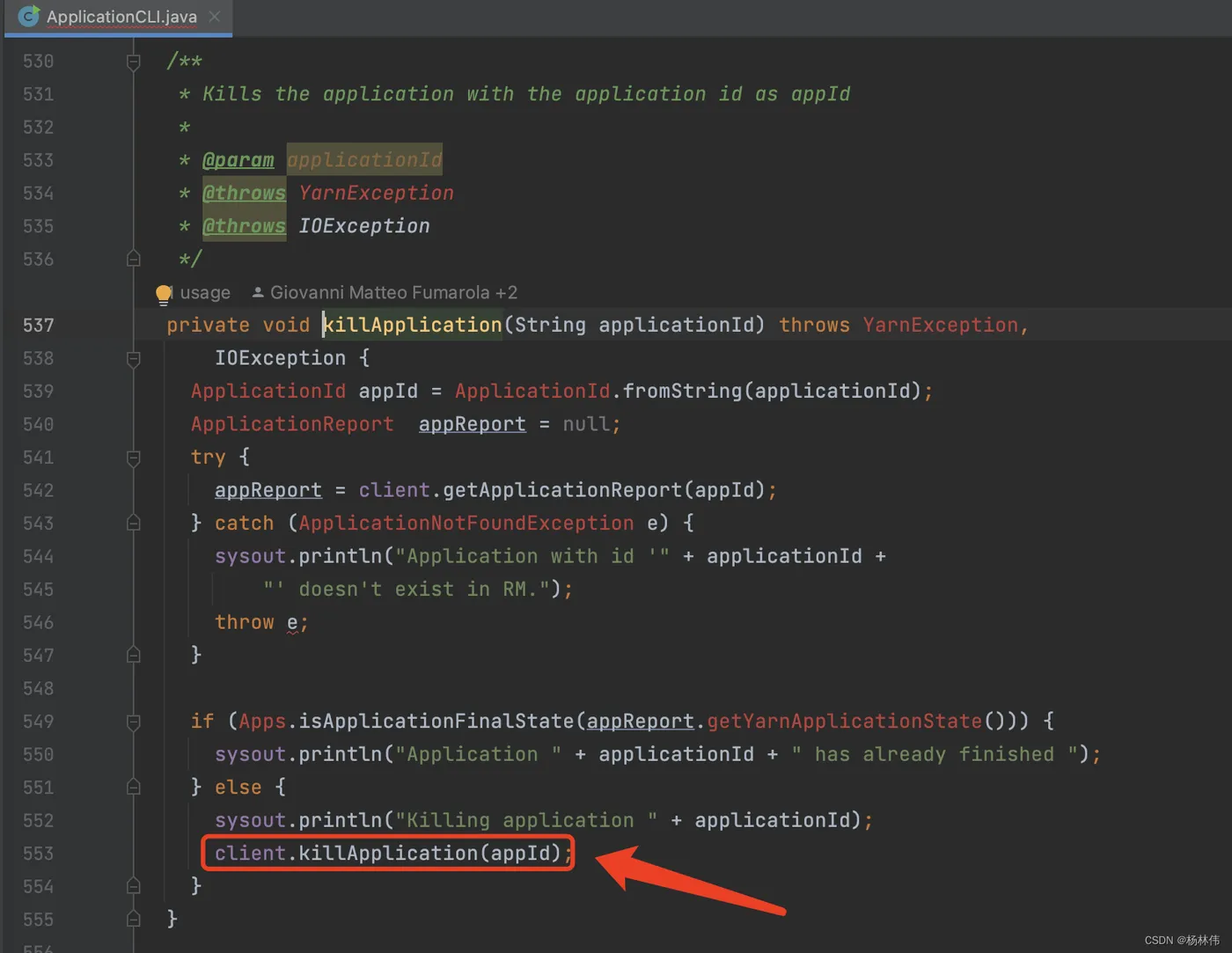Click line number 530 in the gutter

[39, 62]
